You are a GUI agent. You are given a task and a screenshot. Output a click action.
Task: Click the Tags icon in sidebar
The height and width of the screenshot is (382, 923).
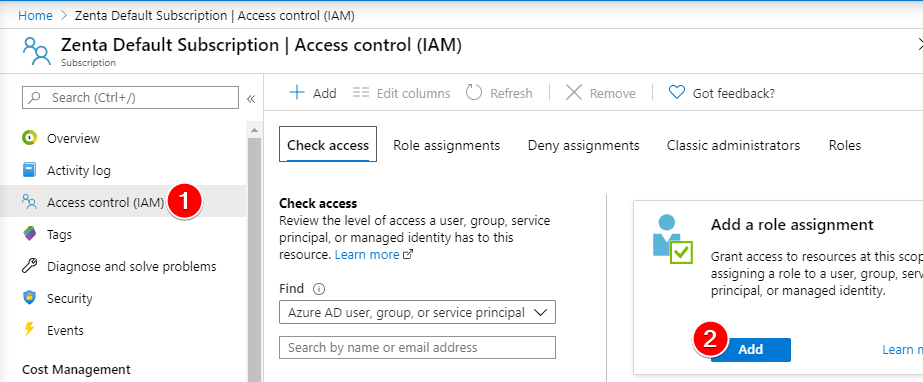29,234
